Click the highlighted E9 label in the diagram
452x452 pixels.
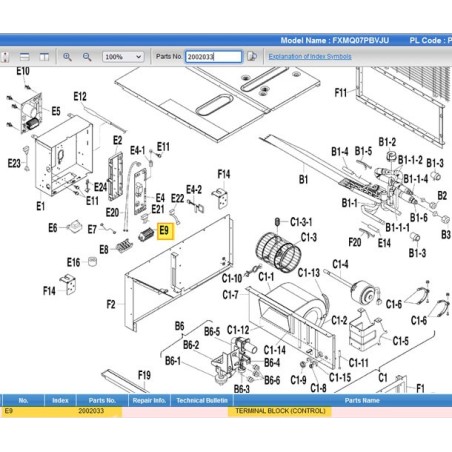click(165, 231)
